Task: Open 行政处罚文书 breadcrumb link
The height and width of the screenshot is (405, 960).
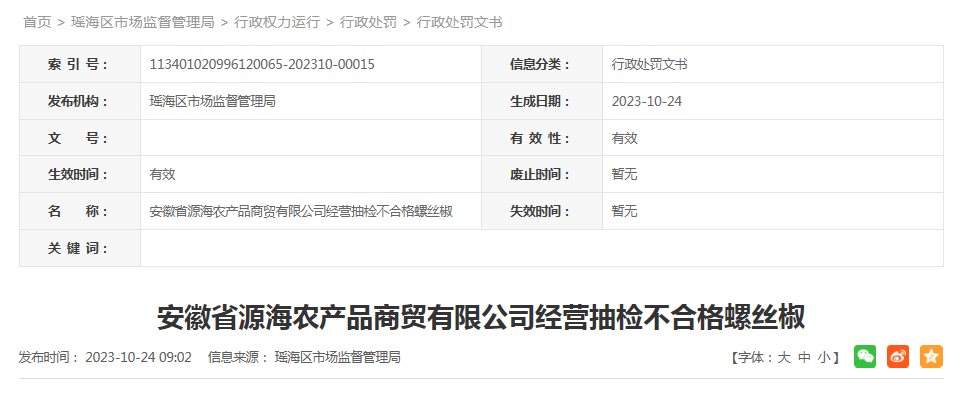Action: (x=459, y=23)
